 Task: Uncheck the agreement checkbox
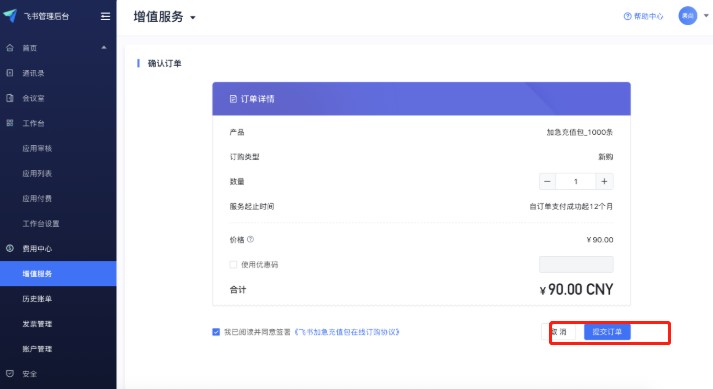216,332
